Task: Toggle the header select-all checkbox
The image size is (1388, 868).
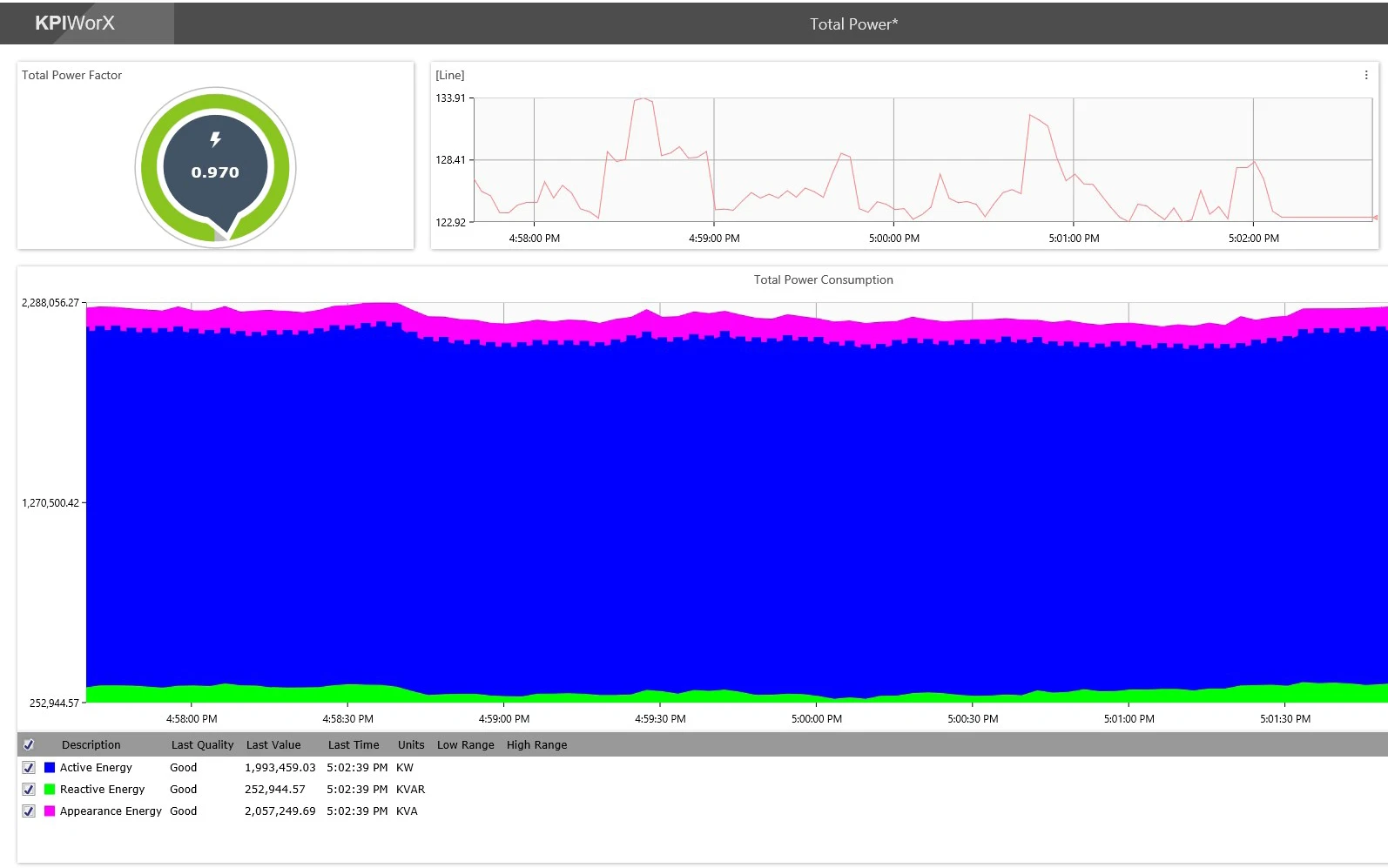Action: tap(29, 744)
